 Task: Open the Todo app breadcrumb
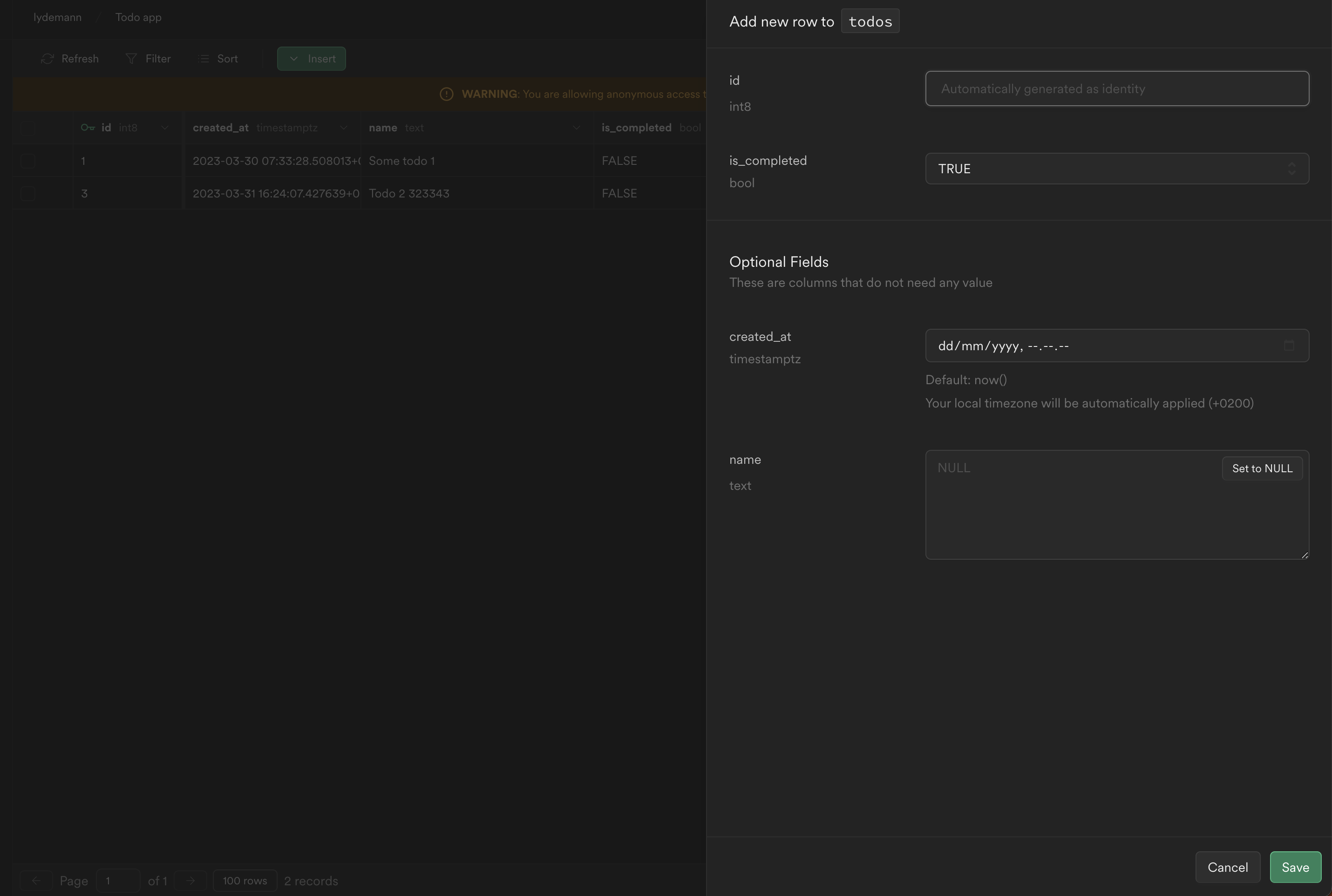click(x=138, y=17)
